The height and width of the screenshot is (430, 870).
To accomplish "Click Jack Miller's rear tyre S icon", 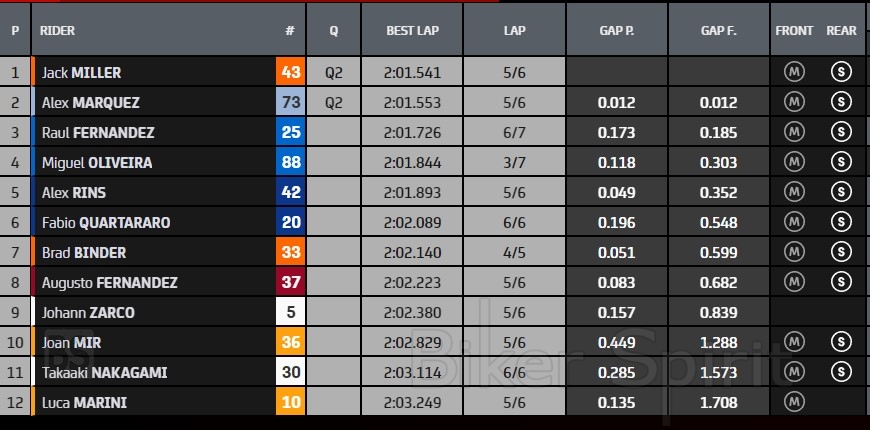I will pos(841,72).
